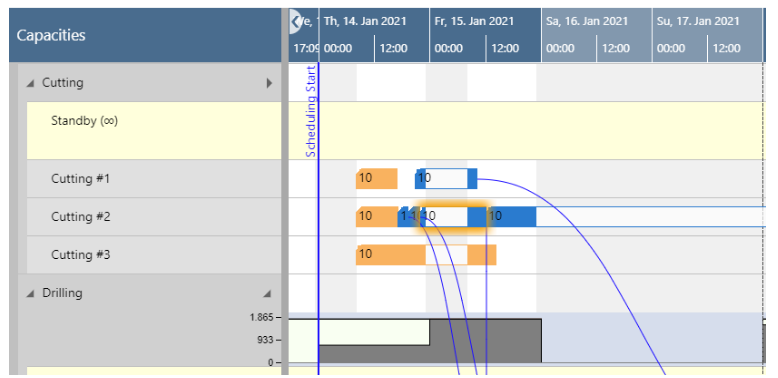Click the long orange operation on Cutting #3

pyautogui.click(x=426, y=255)
